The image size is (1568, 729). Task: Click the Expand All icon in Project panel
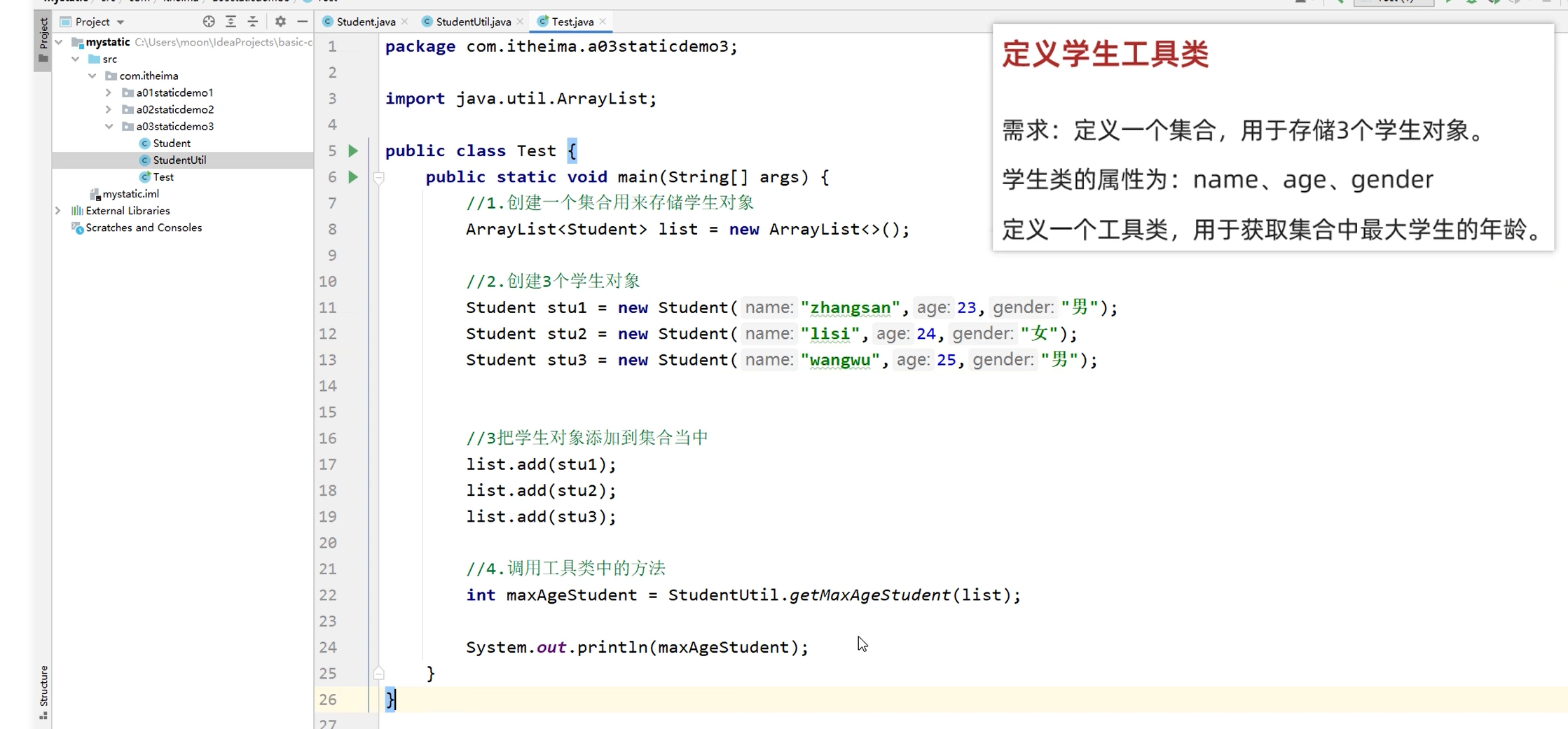coord(231,22)
